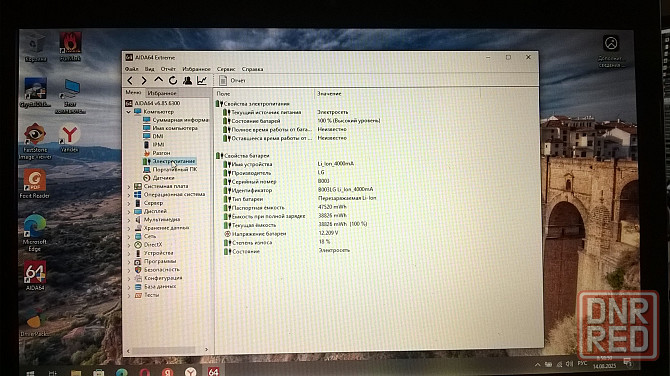Expand the Хранение данных node
Image resolution: width=670 pixels, height=376 pixels.
click(129, 228)
